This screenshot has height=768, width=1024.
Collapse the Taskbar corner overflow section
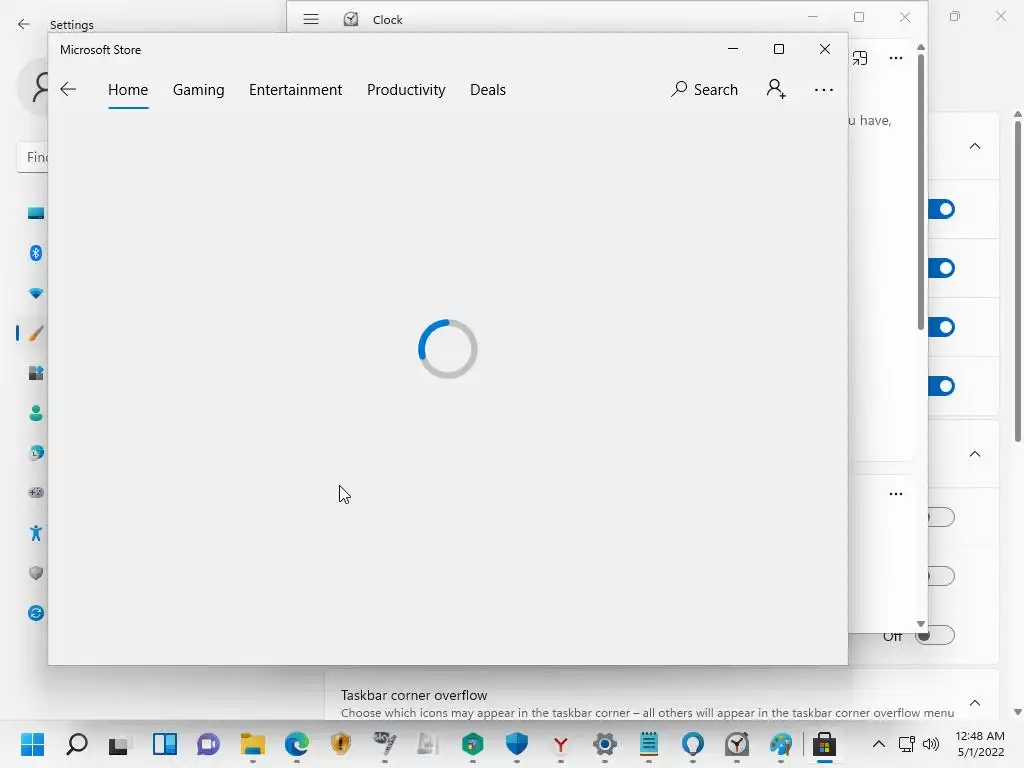(974, 703)
